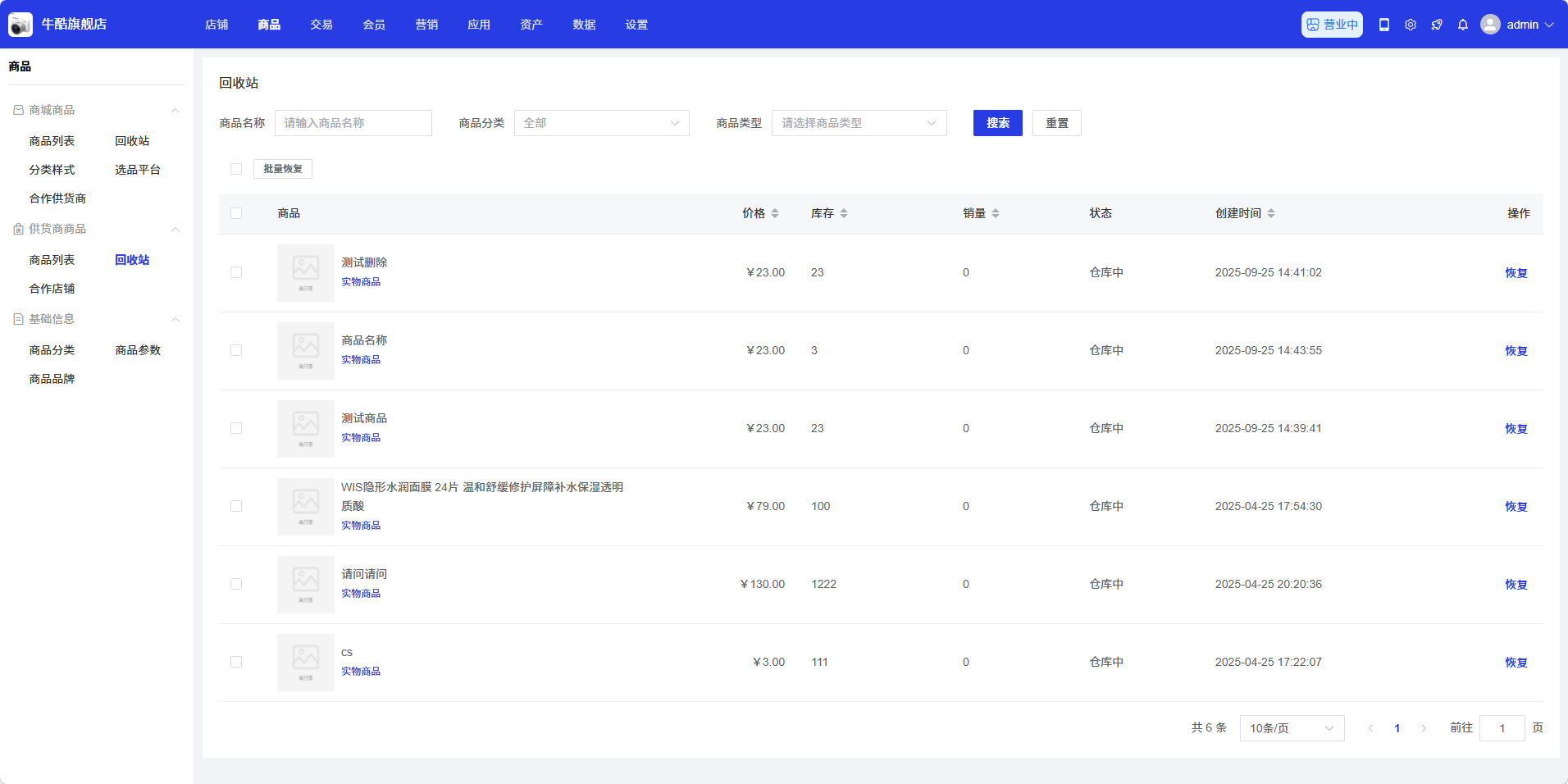Click the rocket icon in the header
Image resolution: width=1568 pixels, height=784 pixels.
click(1436, 25)
